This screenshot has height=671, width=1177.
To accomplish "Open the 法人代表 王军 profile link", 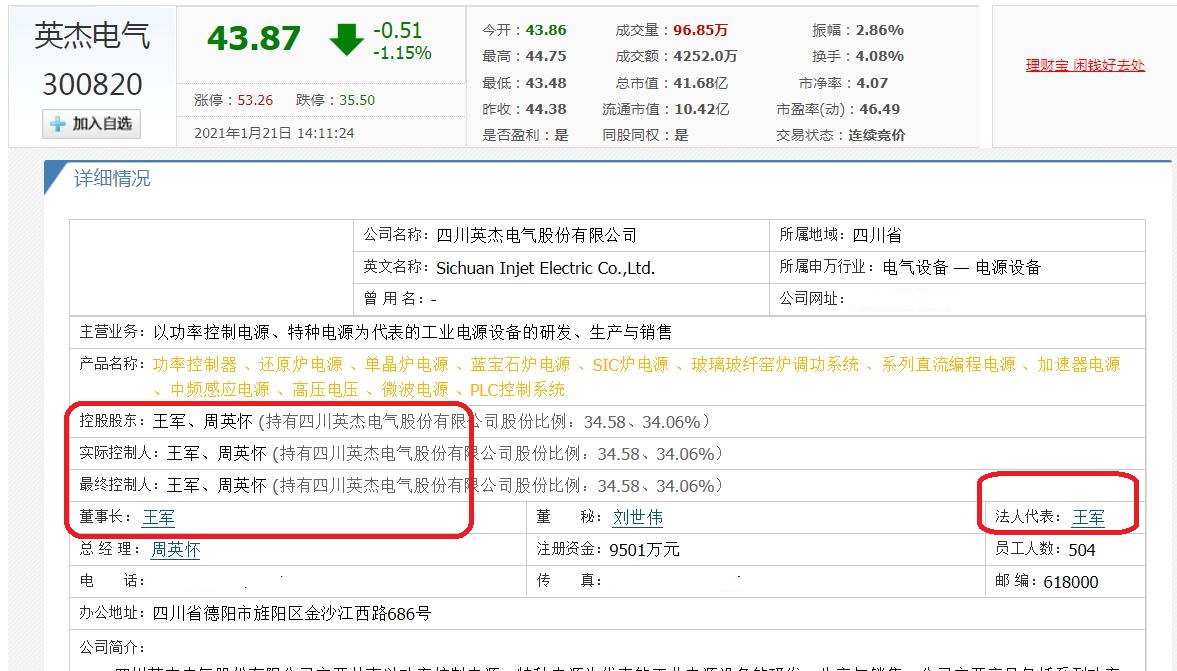I will 1088,518.
